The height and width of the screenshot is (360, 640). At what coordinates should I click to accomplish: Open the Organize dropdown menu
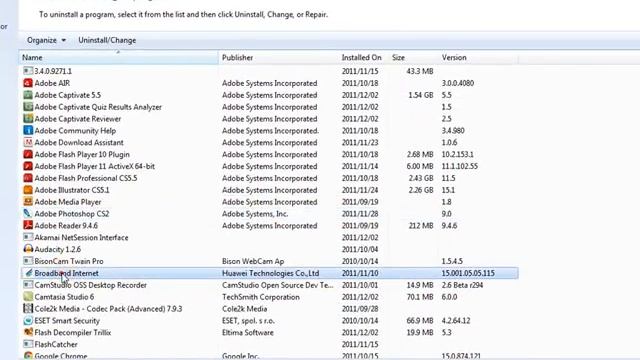pyautogui.click(x=46, y=40)
